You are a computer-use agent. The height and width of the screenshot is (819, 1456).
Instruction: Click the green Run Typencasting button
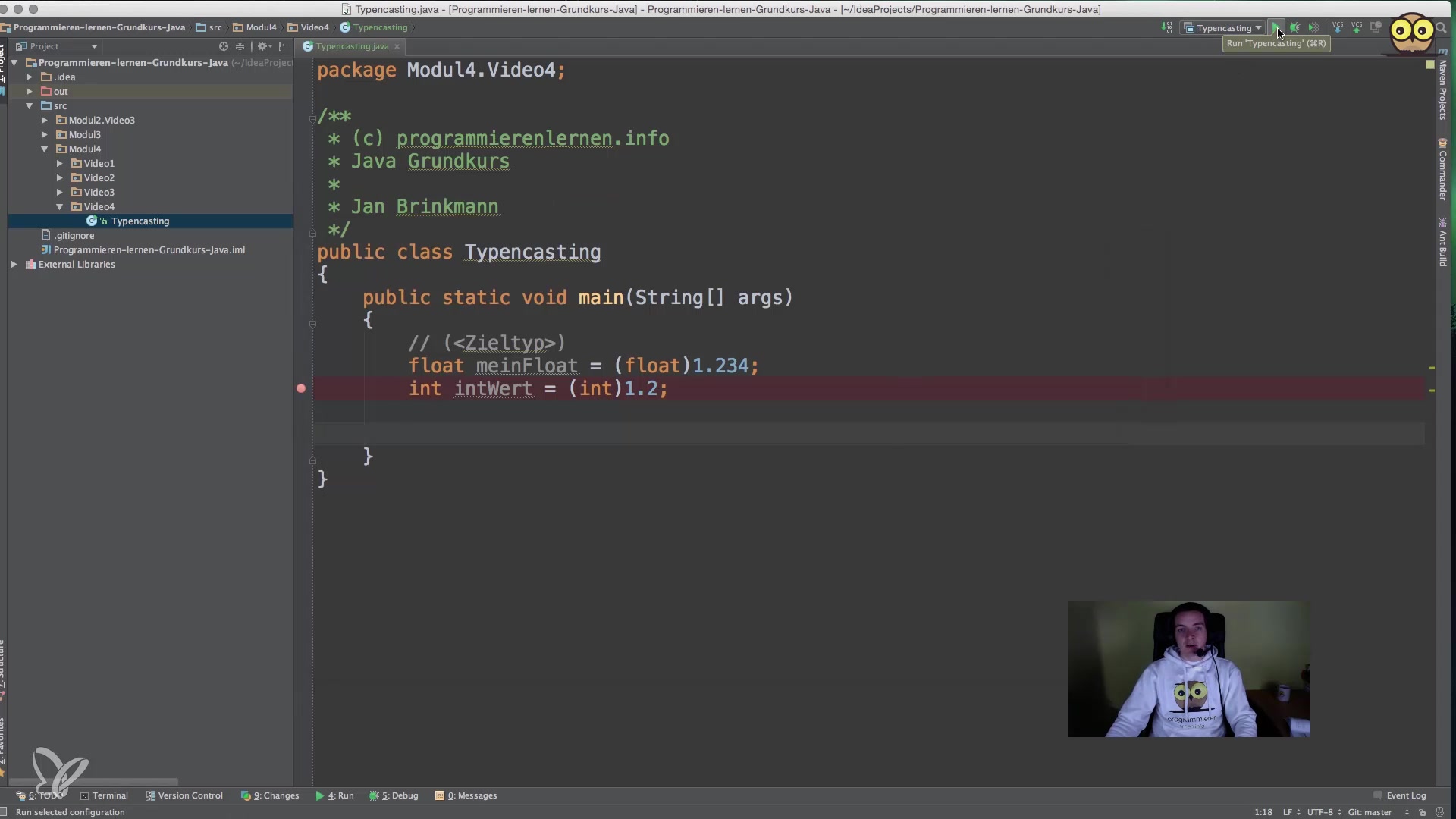pos(1277,28)
